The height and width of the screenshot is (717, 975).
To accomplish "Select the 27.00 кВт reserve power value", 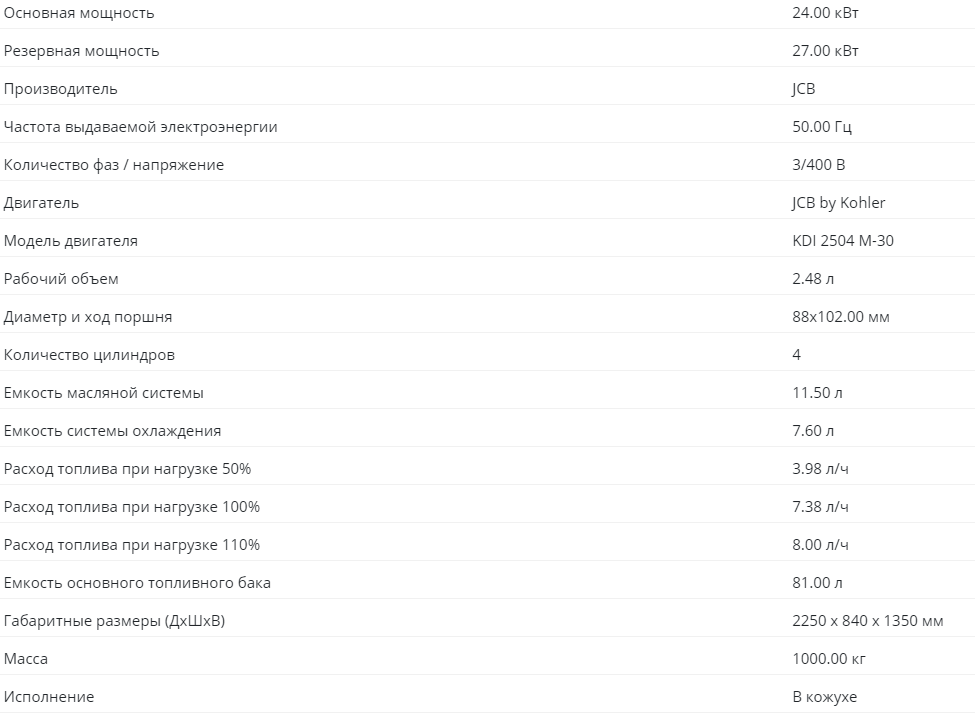I will coord(825,51).
